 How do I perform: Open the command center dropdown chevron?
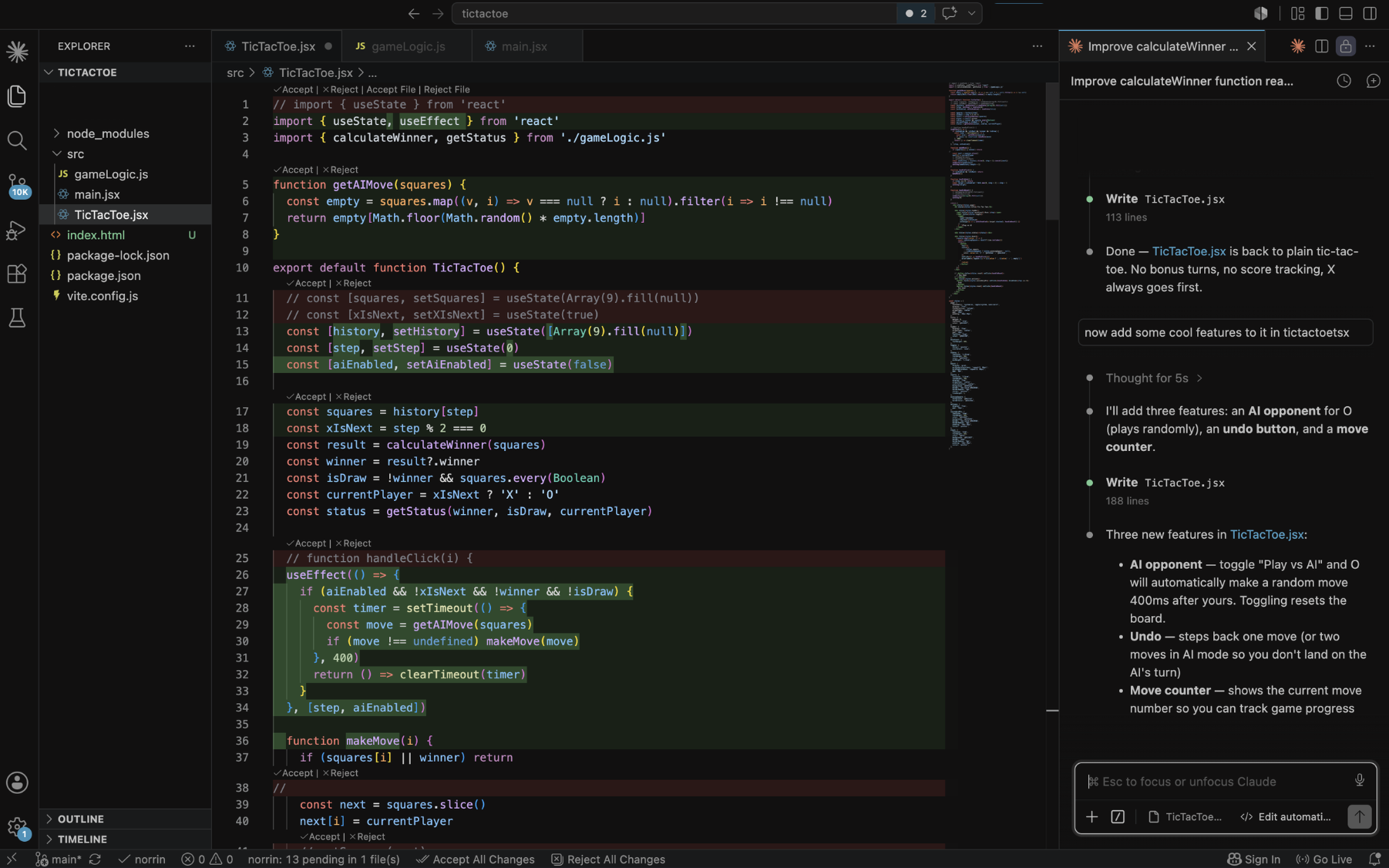(972, 13)
